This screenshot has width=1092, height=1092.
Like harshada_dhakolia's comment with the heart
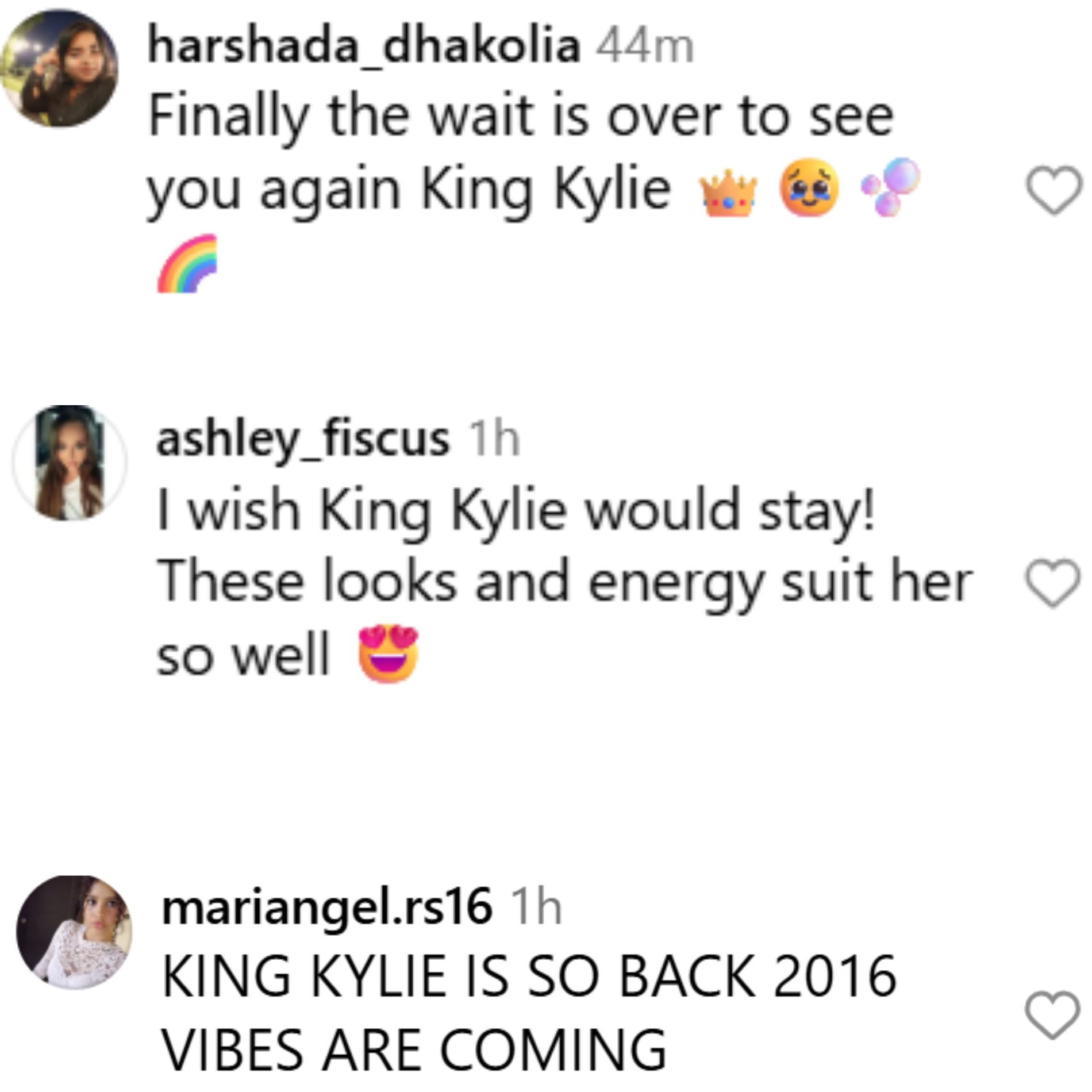1053,190
